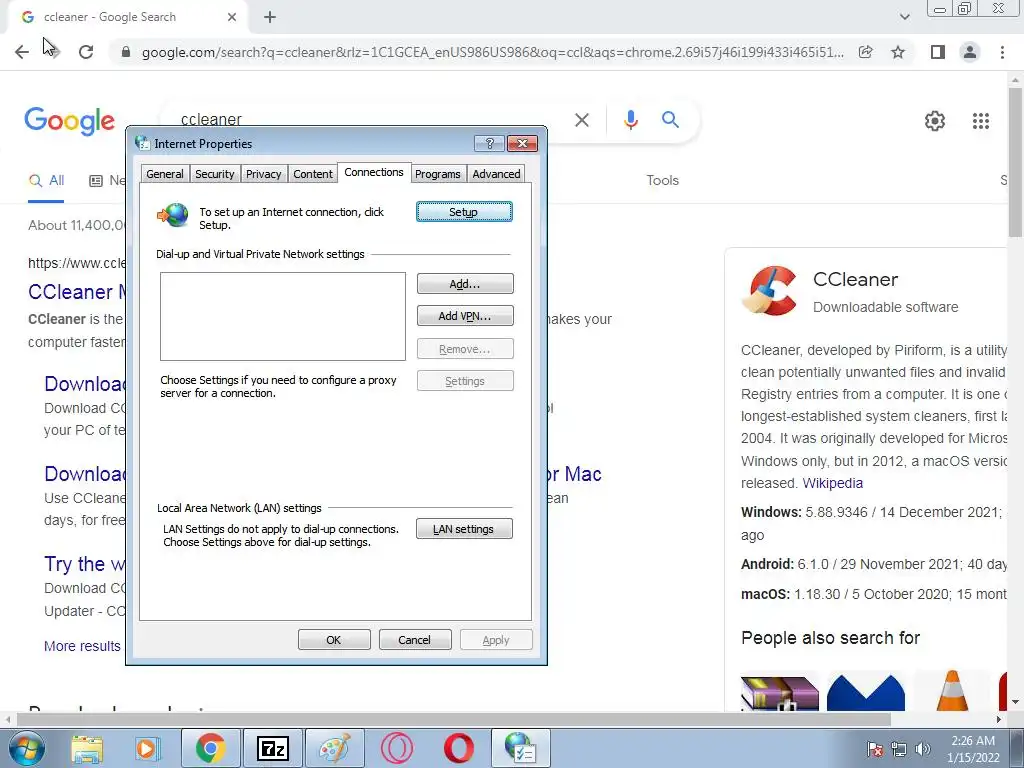Click the page horizontal scrollbar
The height and width of the screenshot is (768, 1024).
tap(454, 719)
